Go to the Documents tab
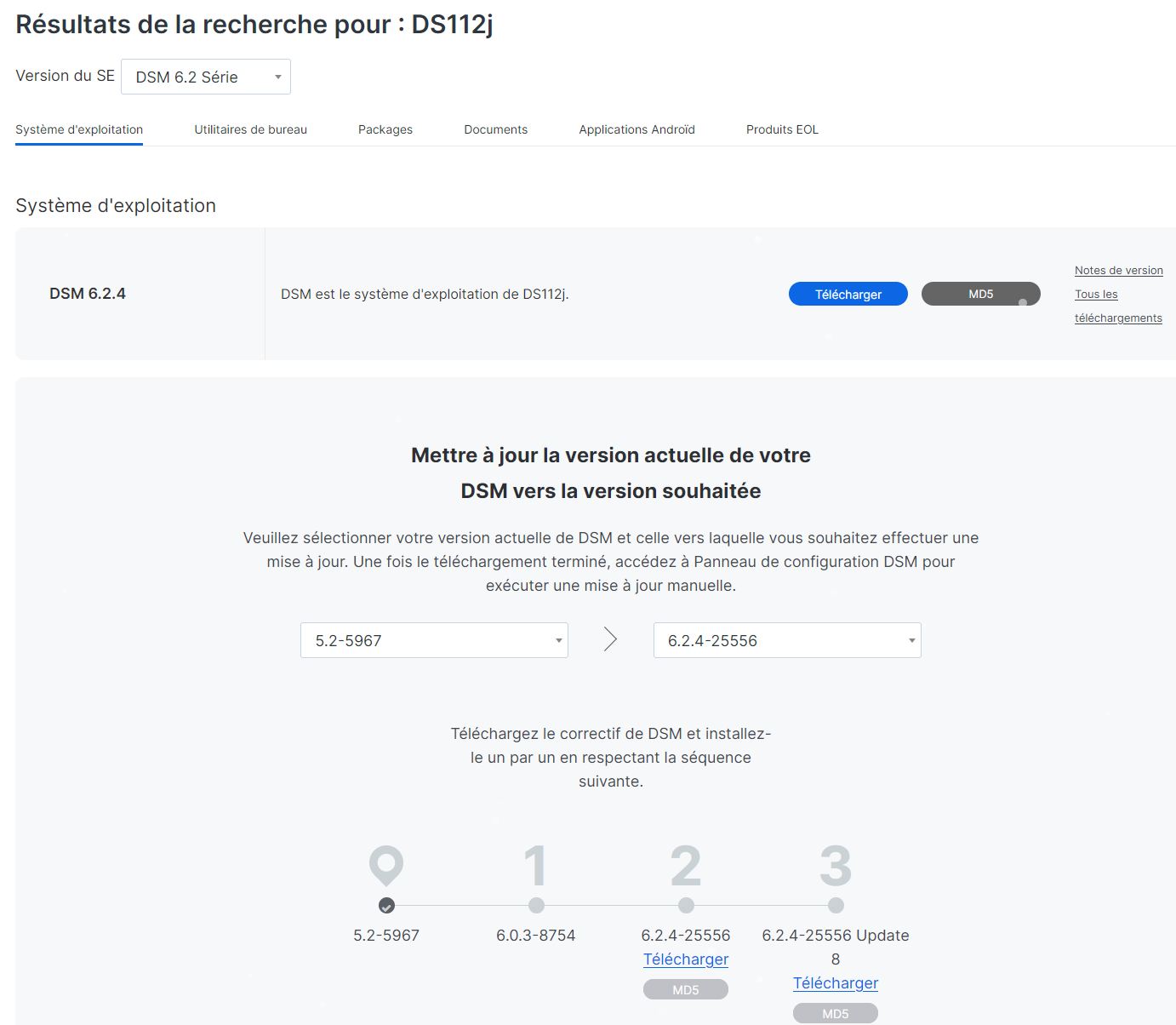This screenshot has height=1025, width=1176. pyautogui.click(x=496, y=129)
